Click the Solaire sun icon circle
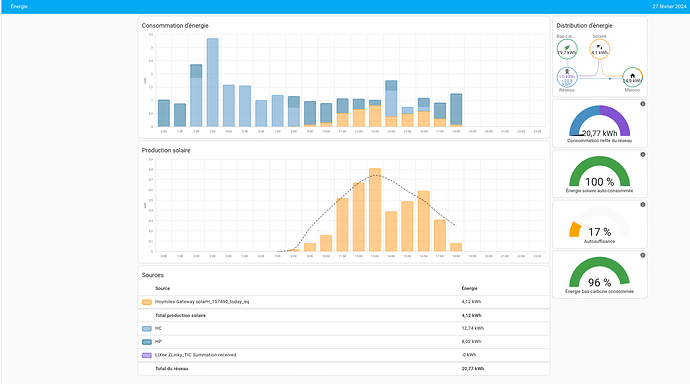 (599, 49)
